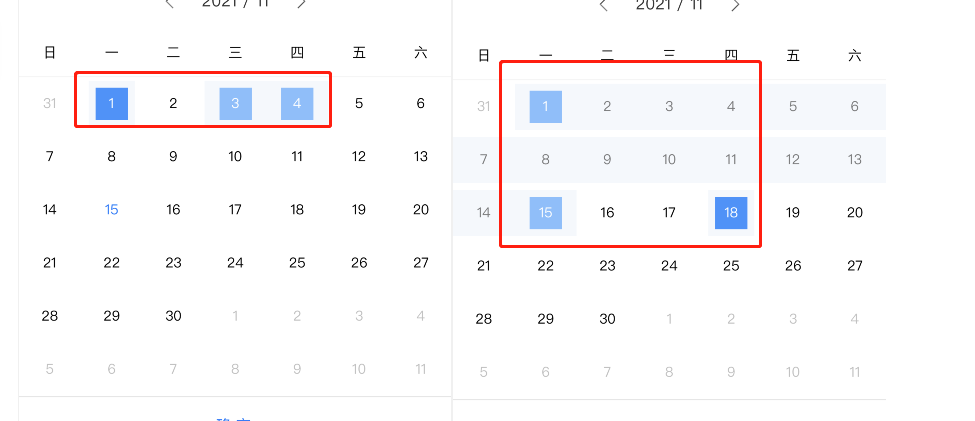Choose date 25 in right calendar

[x=731, y=266]
